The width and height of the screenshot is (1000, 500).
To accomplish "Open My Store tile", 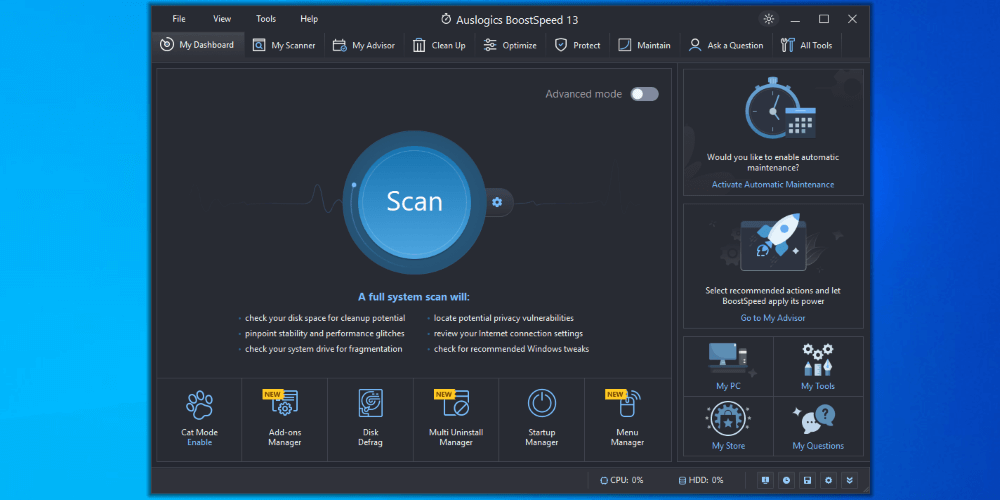I will coord(728,426).
